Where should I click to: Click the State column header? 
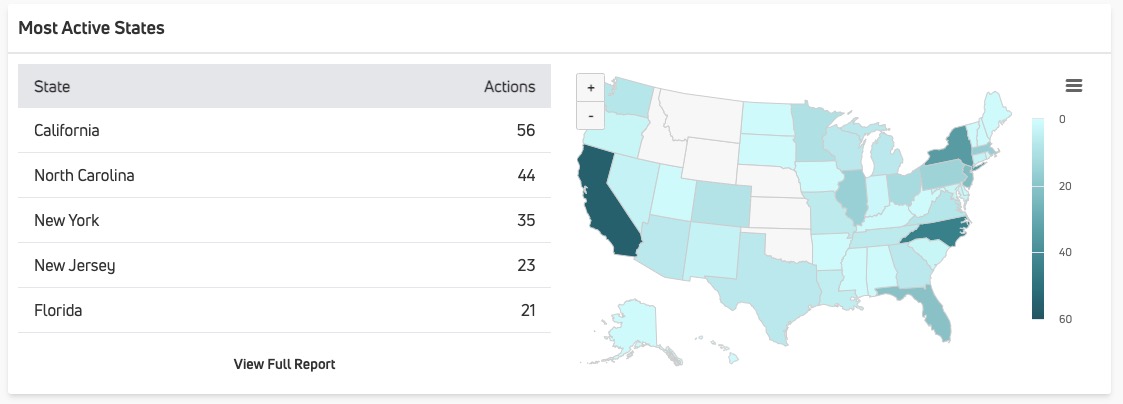coord(52,87)
